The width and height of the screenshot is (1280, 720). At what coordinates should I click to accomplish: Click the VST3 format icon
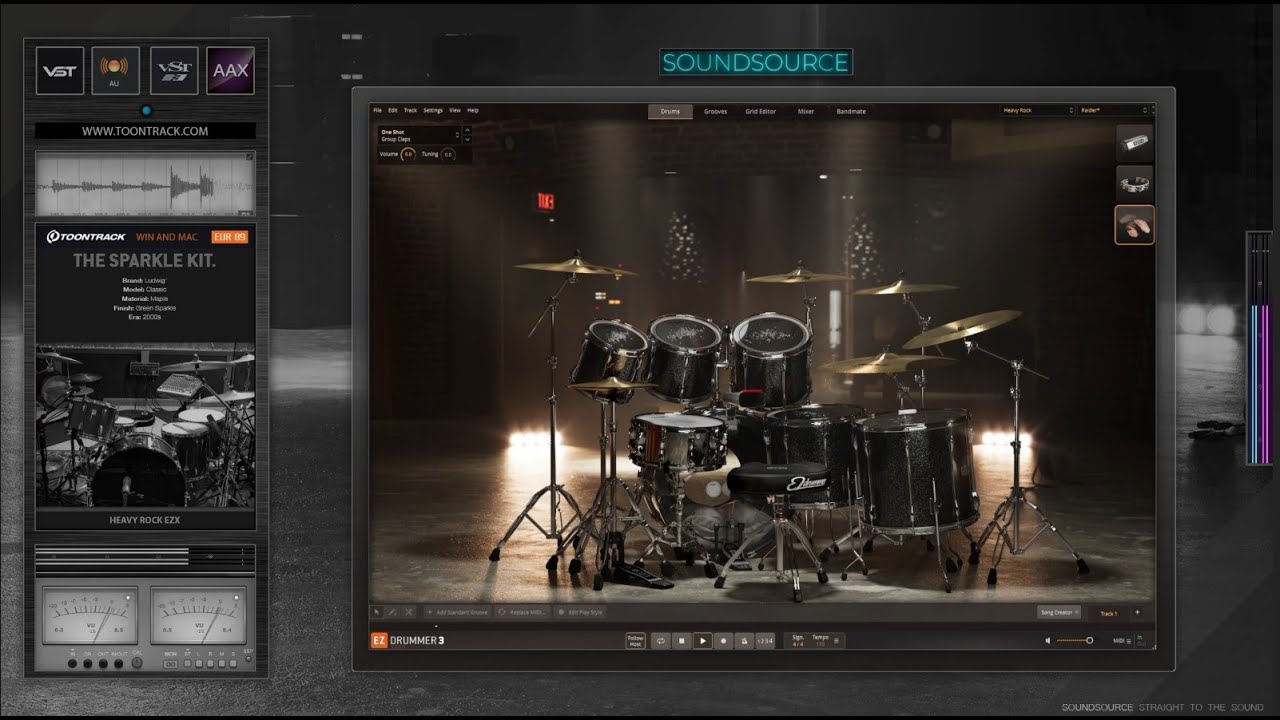(174, 71)
